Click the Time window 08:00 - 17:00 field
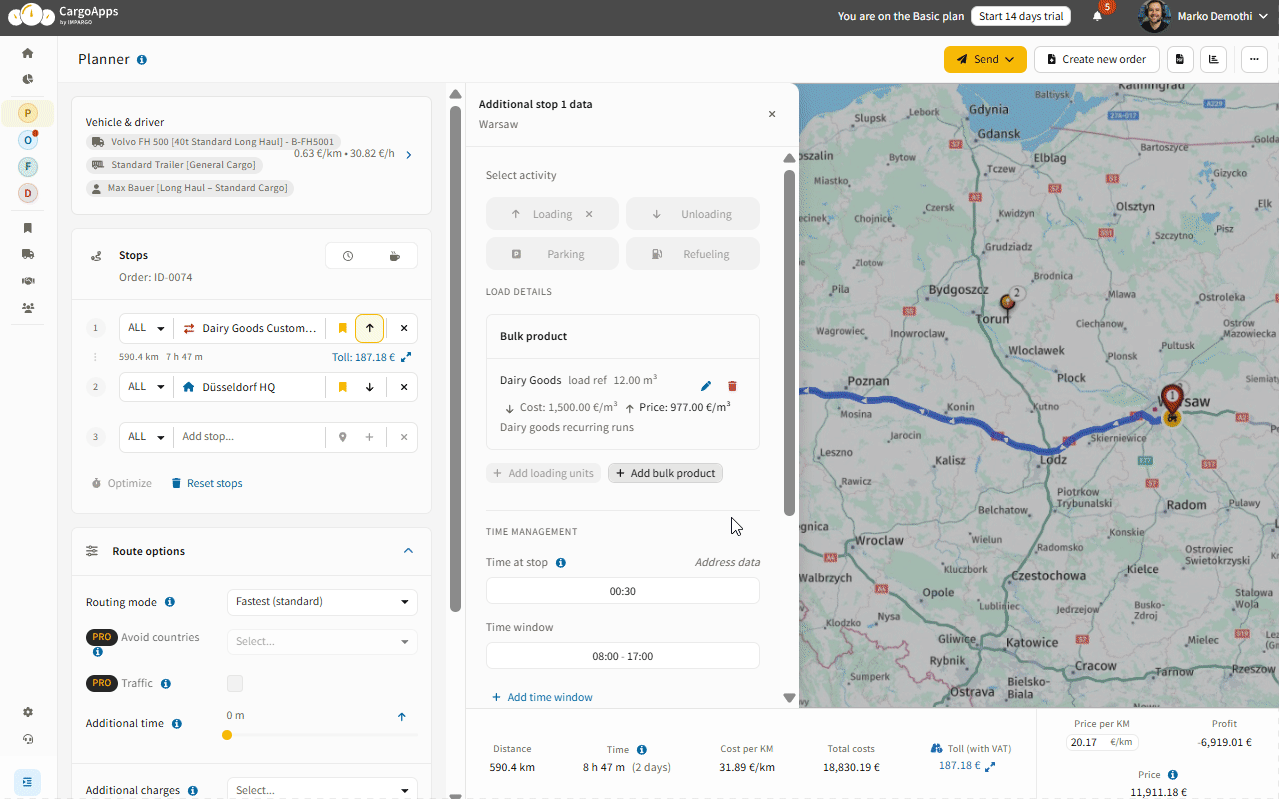1279x799 pixels. [622, 656]
